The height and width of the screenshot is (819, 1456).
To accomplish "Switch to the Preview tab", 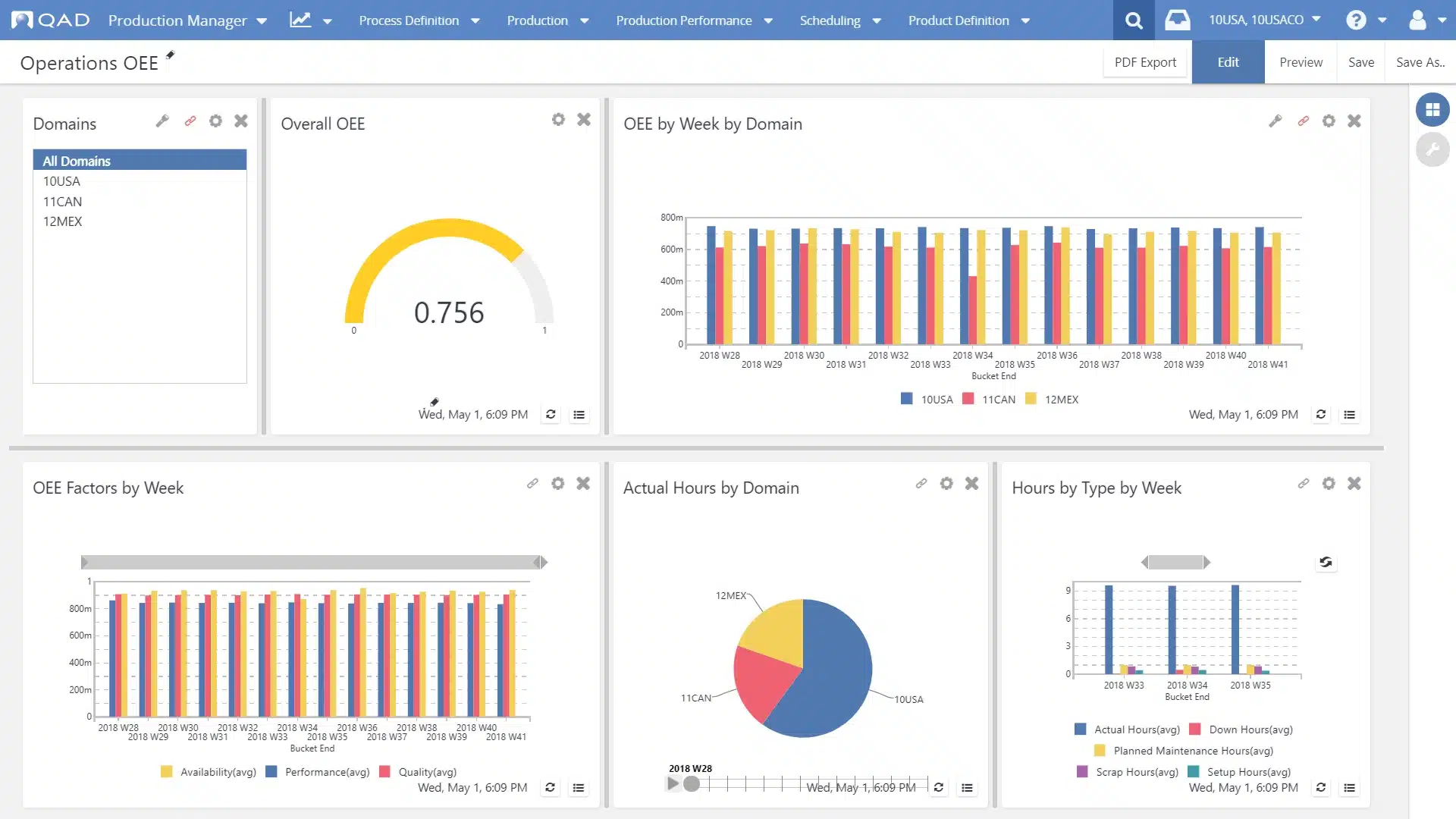I will click(x=1300, y=61).
